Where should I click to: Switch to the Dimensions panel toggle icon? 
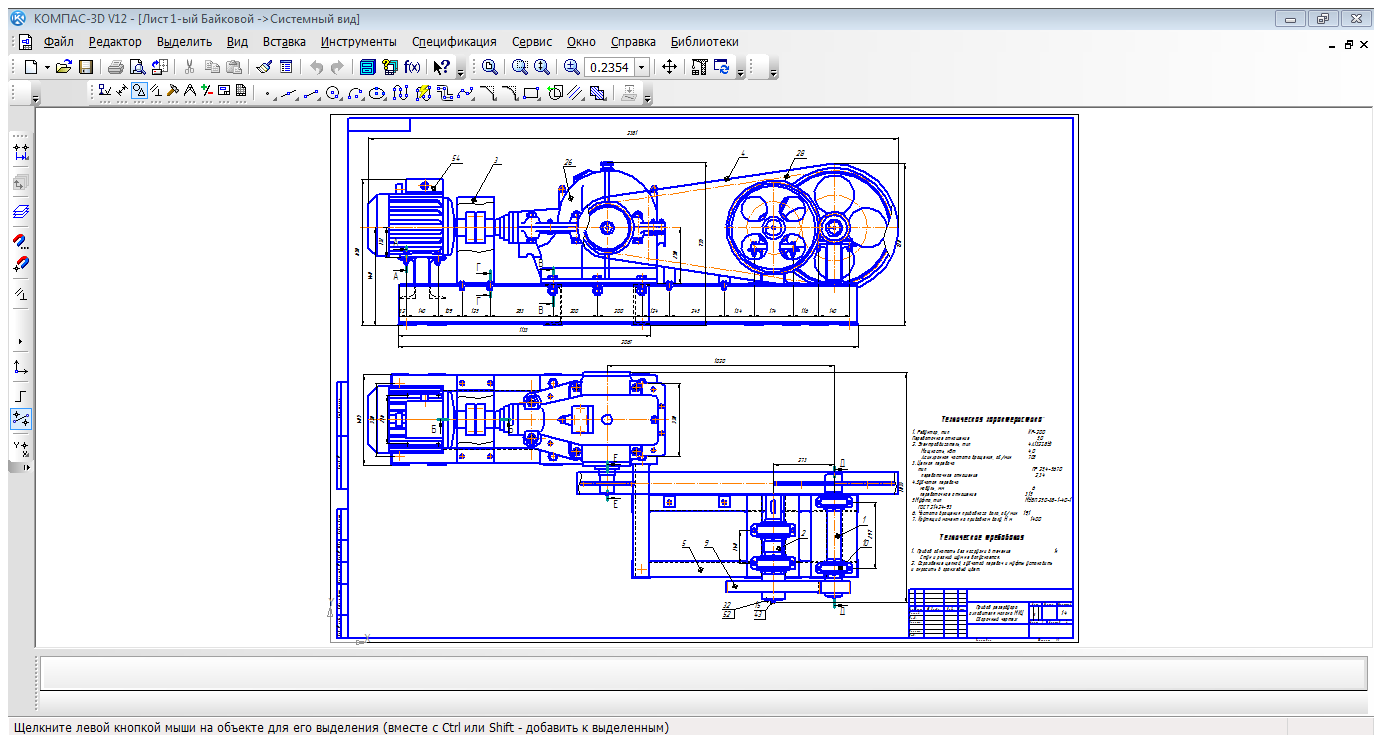coord(122,91)
